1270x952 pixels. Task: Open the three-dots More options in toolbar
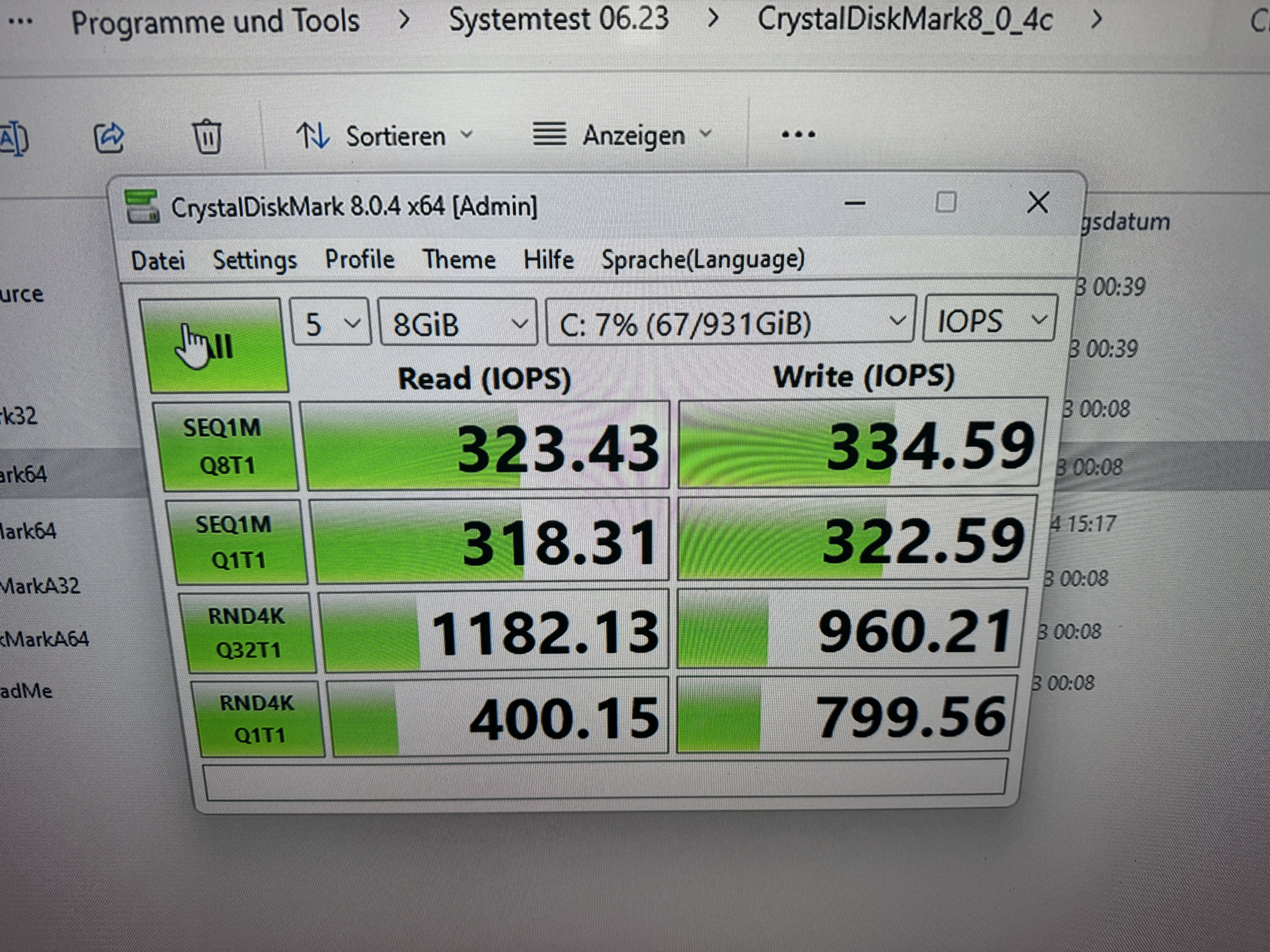click(798, 135)
